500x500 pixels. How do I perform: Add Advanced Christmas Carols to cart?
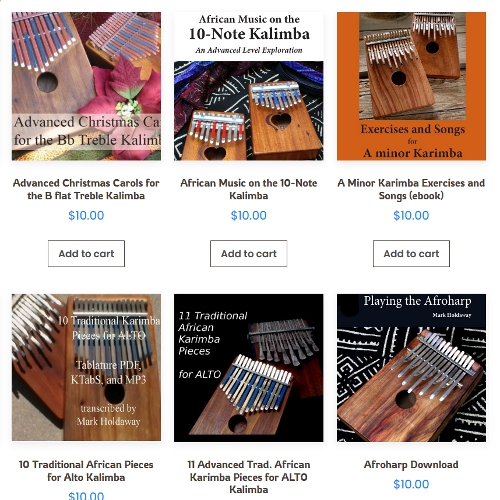[86, 254]
